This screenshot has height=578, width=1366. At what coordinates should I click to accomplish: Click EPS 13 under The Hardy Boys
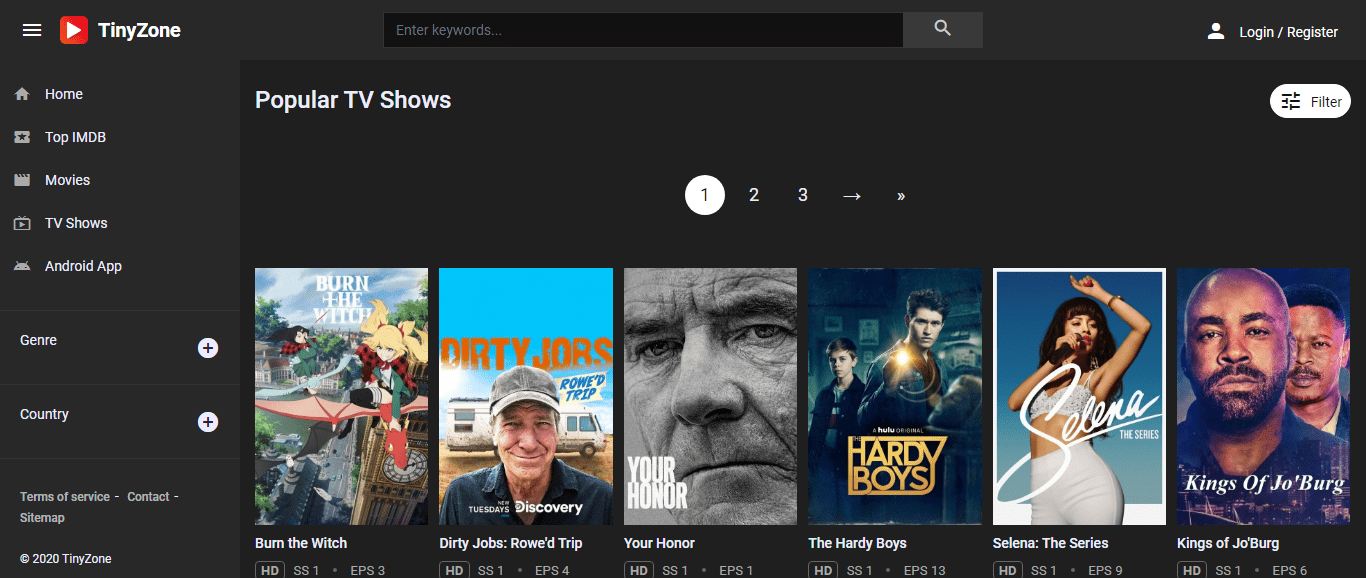(x=925, y=571)
